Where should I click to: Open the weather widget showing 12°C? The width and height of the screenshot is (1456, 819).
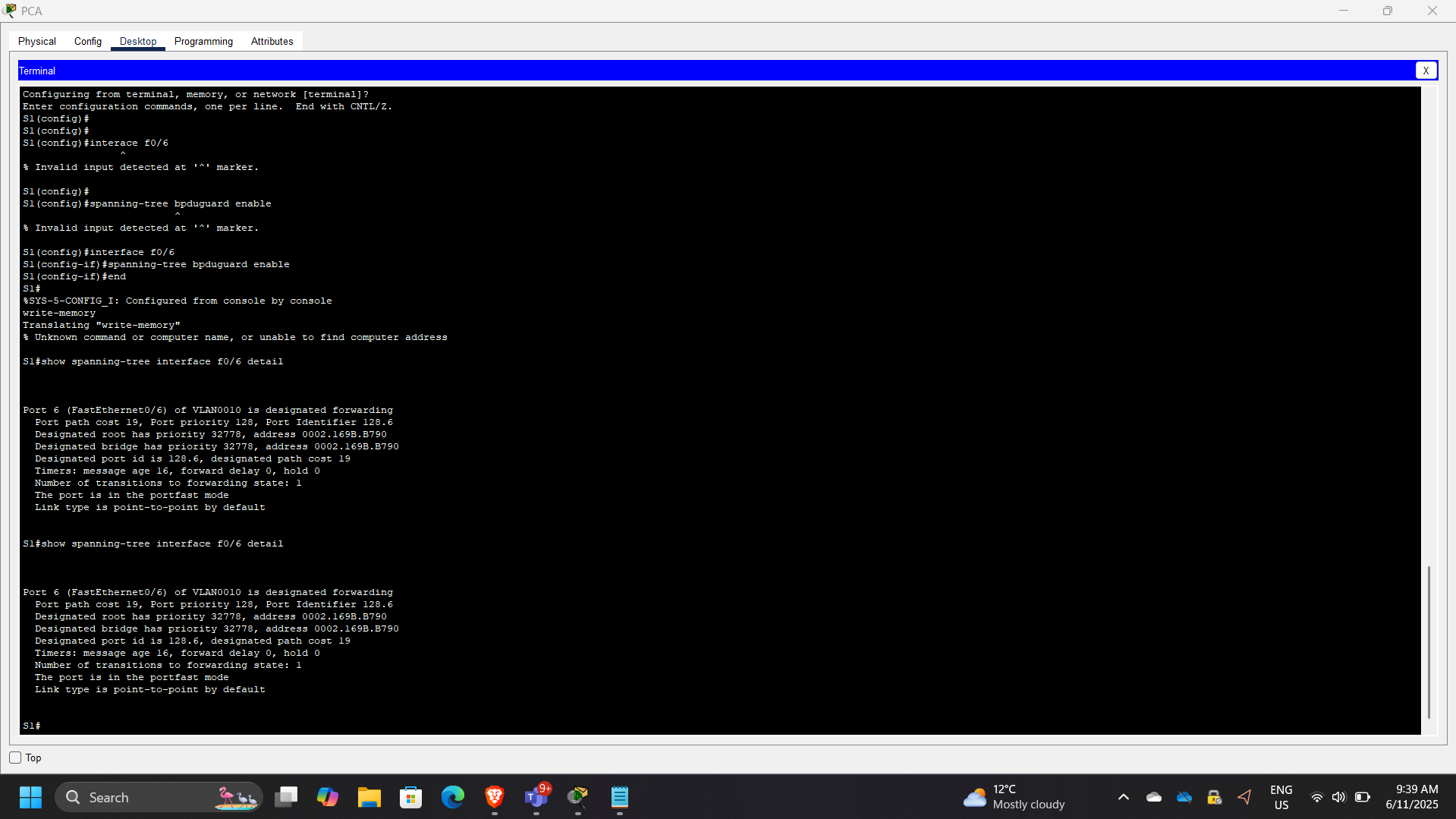pos(1014,797)
